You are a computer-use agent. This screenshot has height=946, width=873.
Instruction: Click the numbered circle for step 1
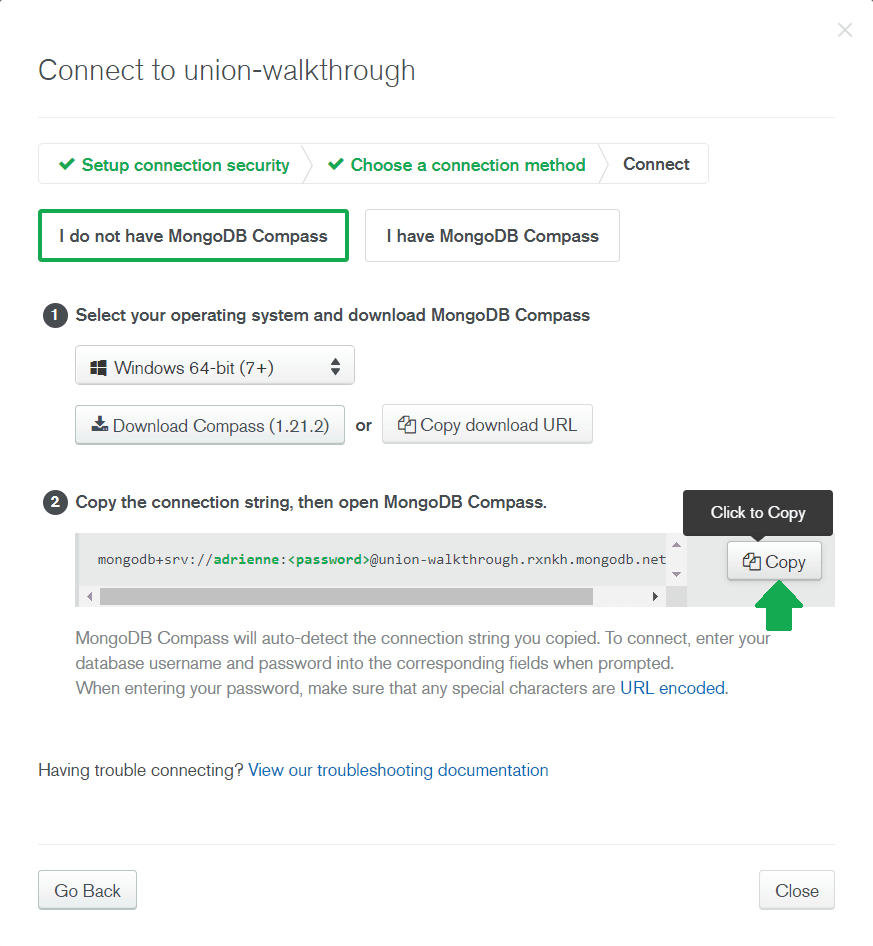click(55, 315)
